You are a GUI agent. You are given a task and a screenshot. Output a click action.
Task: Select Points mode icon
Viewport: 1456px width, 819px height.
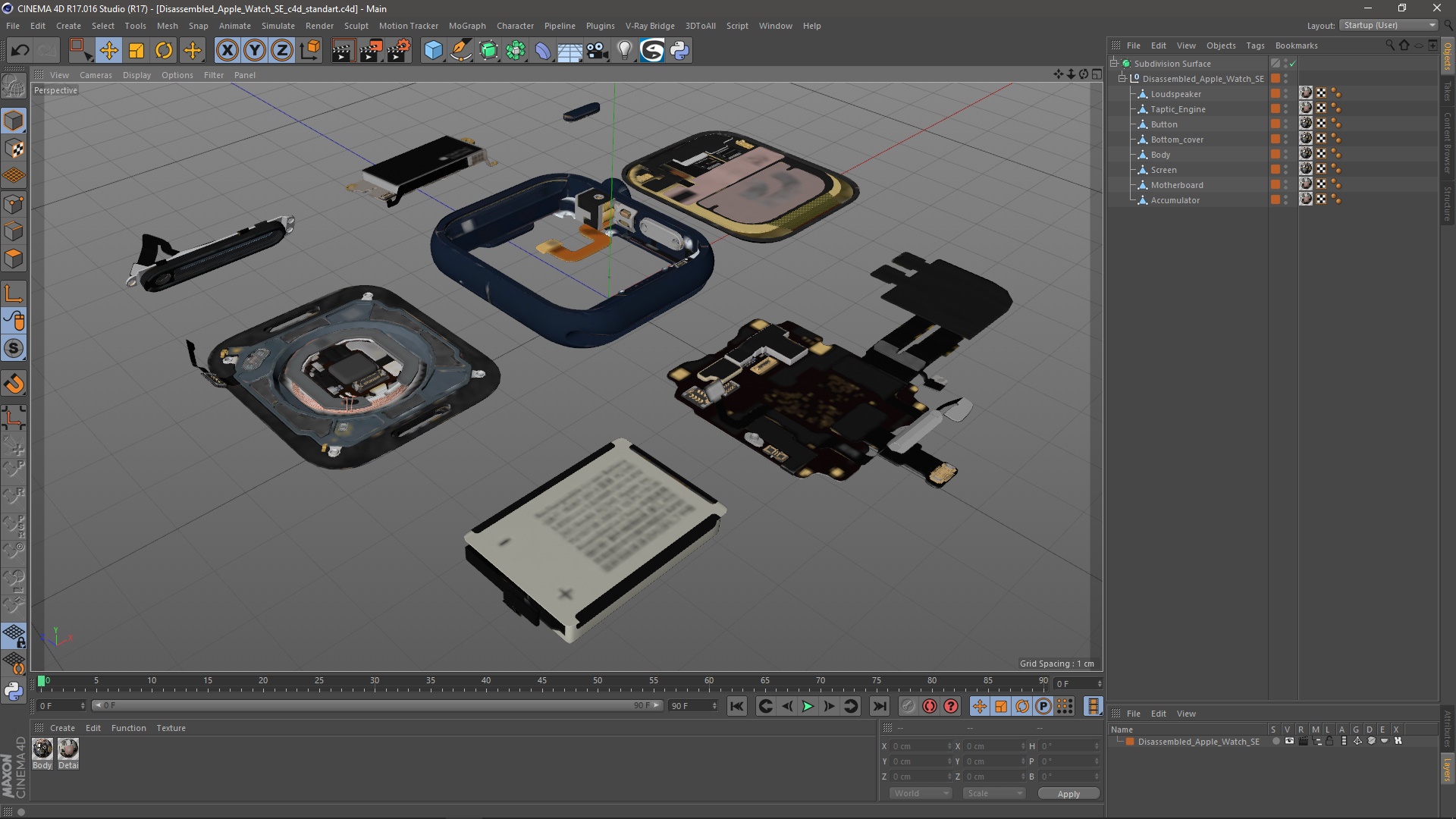point(14,204)
